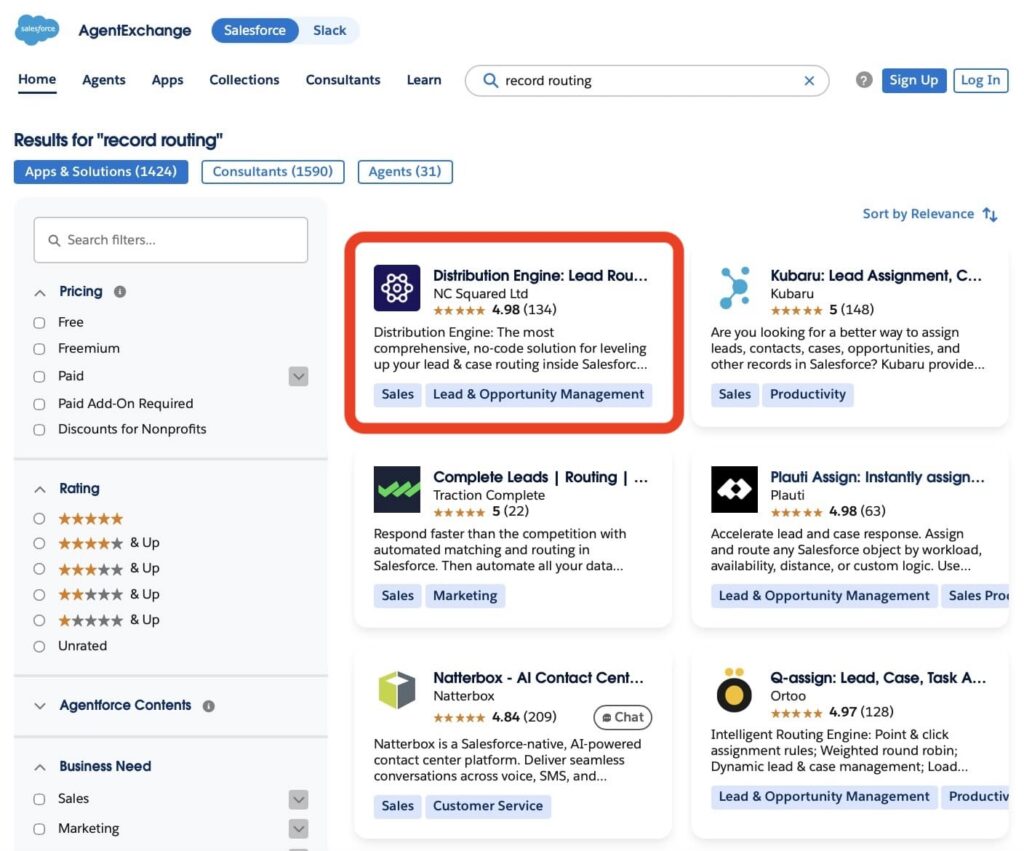
Task: Select the two stars & Up rating
Action: (39, 595)
